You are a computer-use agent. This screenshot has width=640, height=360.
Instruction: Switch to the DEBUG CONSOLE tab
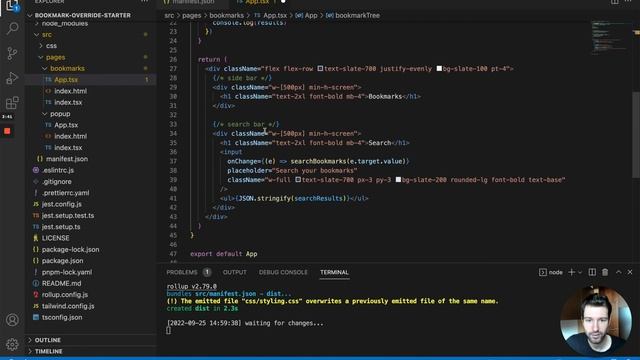283,272
